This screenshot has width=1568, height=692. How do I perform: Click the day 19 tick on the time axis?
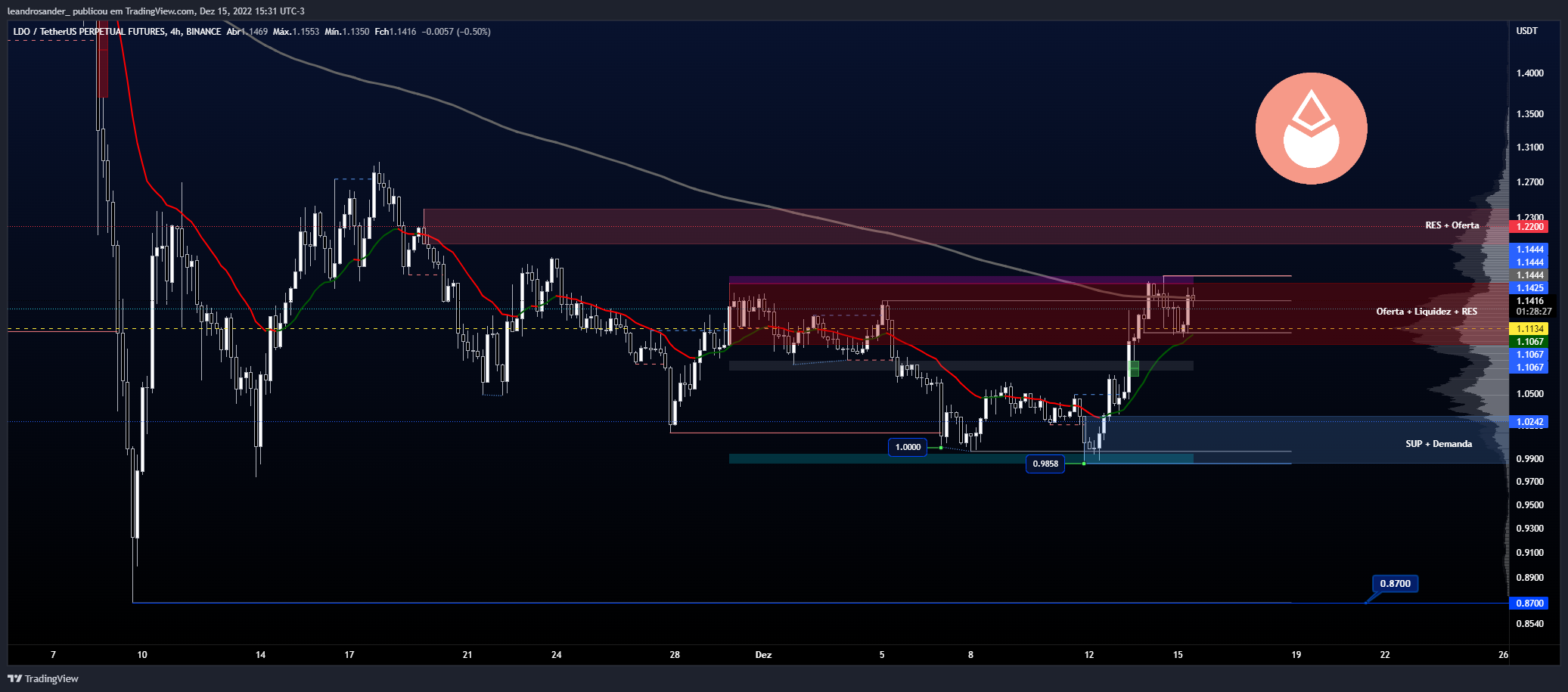tap(1296, 655)
